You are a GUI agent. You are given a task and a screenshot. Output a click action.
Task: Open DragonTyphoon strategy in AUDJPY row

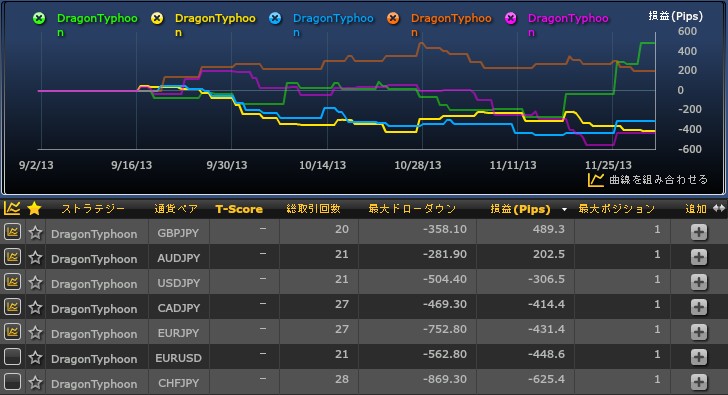94,259
